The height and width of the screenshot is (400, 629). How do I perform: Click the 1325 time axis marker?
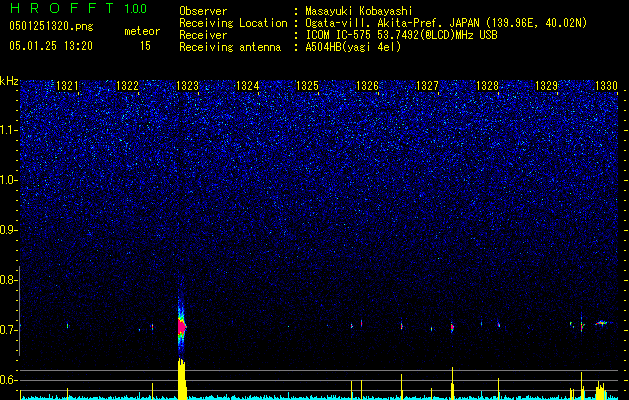pos(307,86)
